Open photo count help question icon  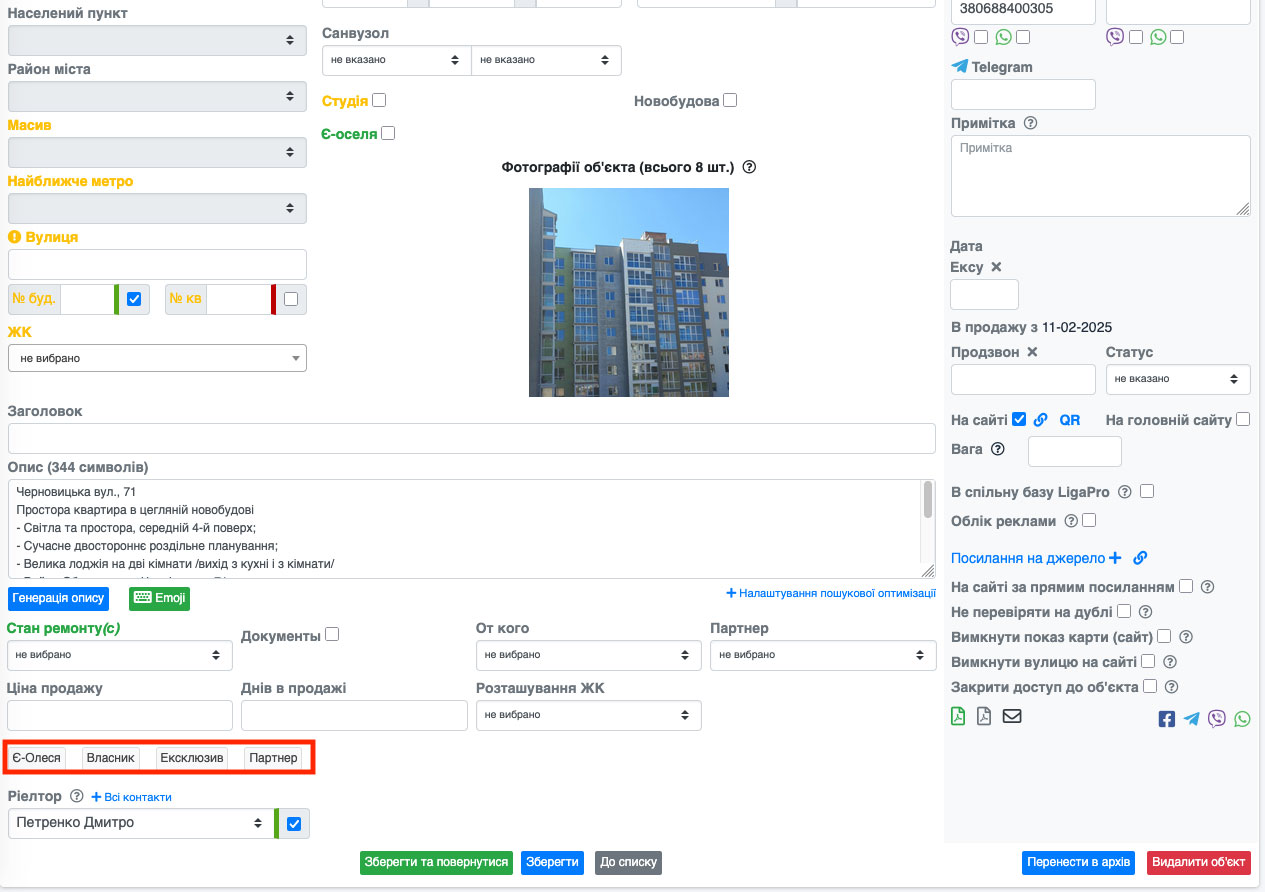749,167
